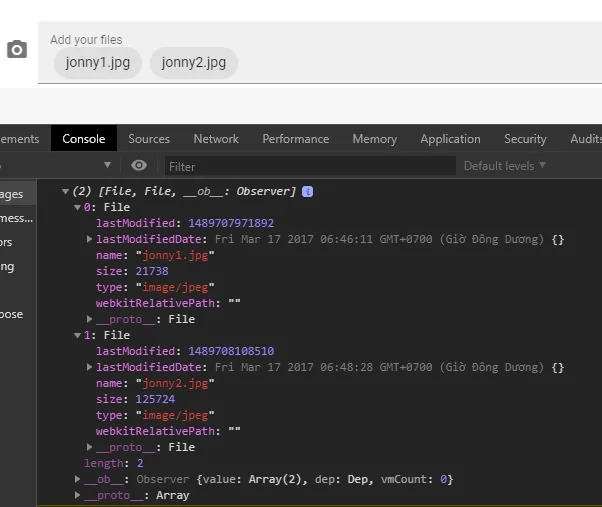Click type "image/jpeg" under jonny1.jpg
The height and width of the screenshot is (507, 602).
[x=175, y=287]
